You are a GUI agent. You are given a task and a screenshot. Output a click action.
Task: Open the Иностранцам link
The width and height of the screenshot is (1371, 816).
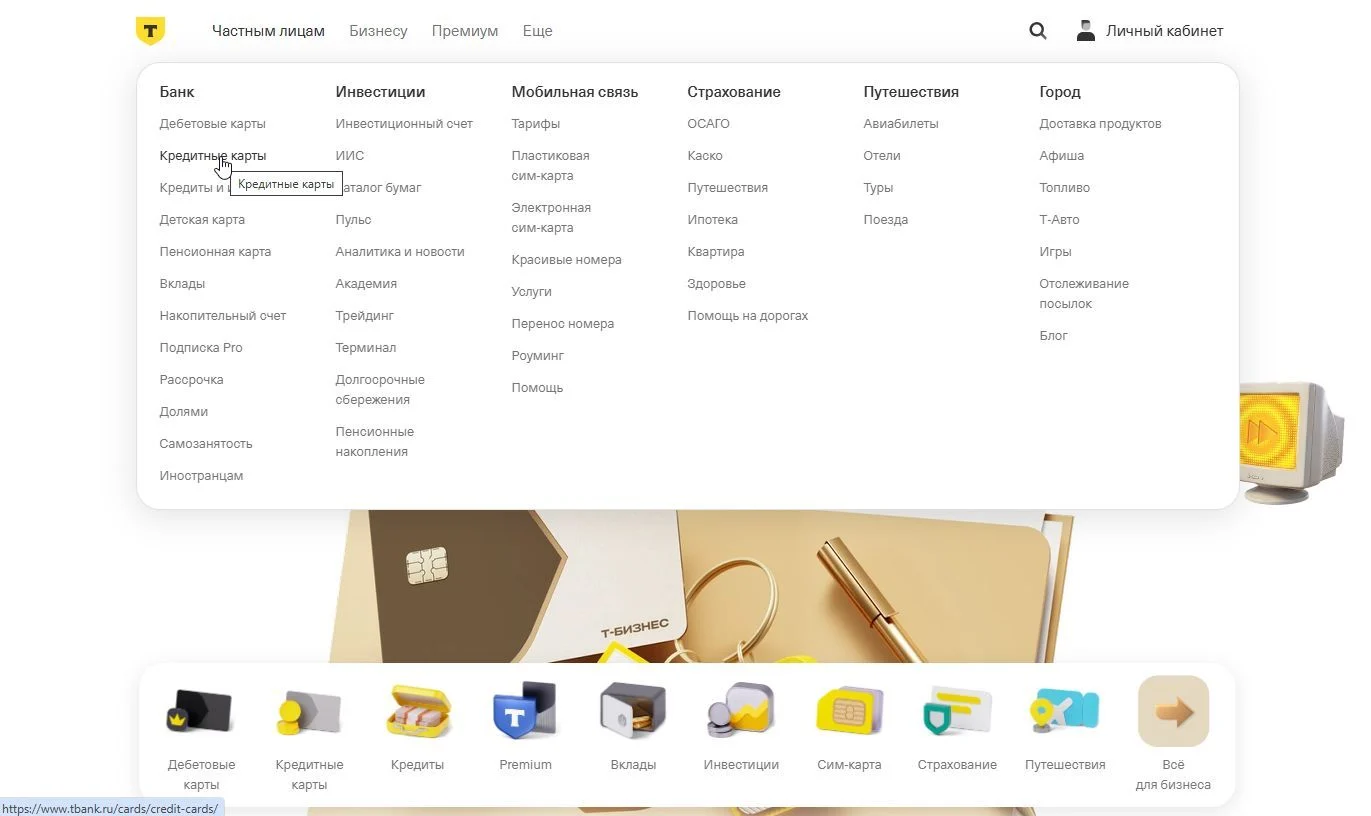[x=201, y=476]
